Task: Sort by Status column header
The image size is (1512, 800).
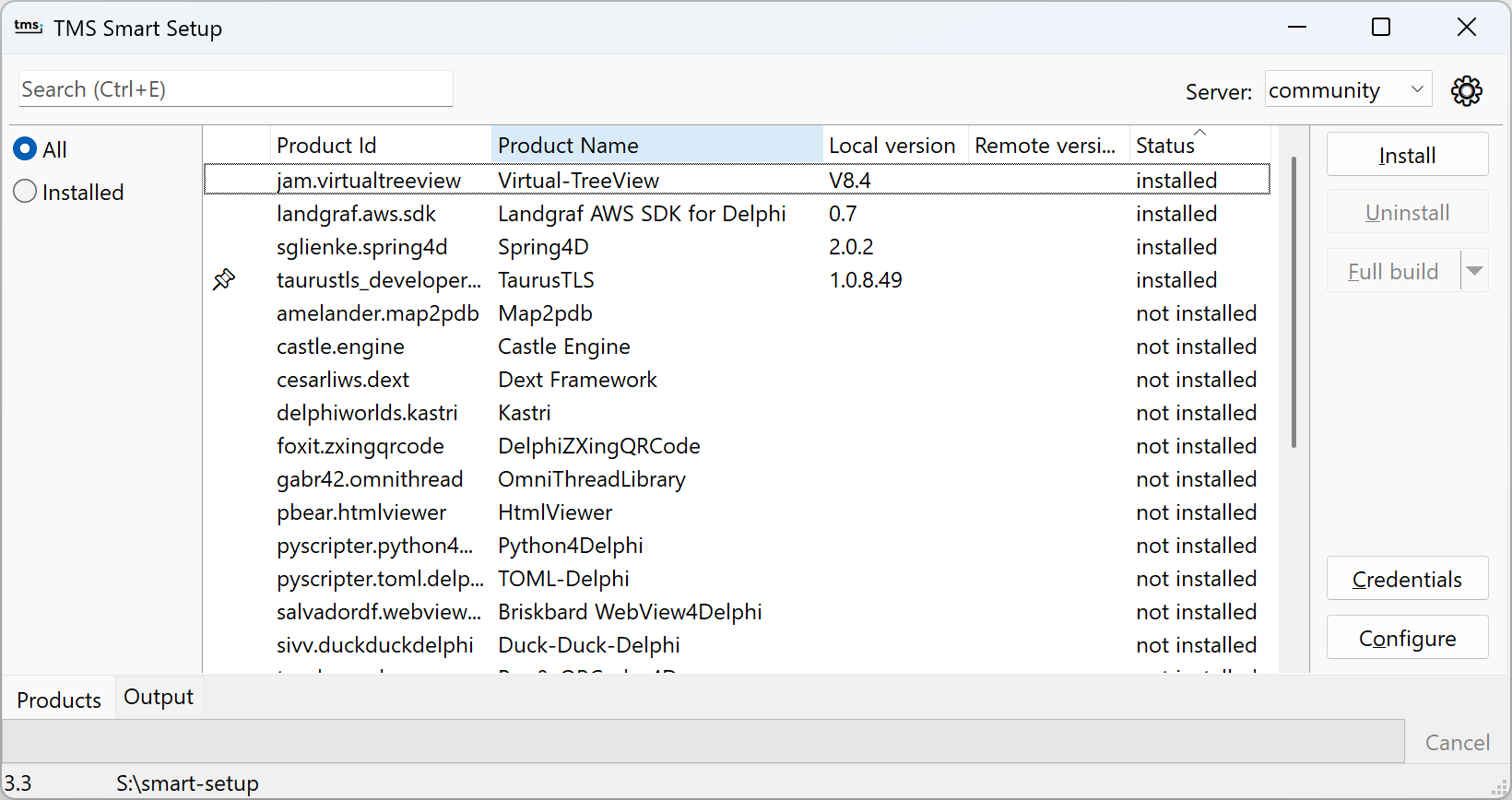Action: click(x=1199, y=145)
